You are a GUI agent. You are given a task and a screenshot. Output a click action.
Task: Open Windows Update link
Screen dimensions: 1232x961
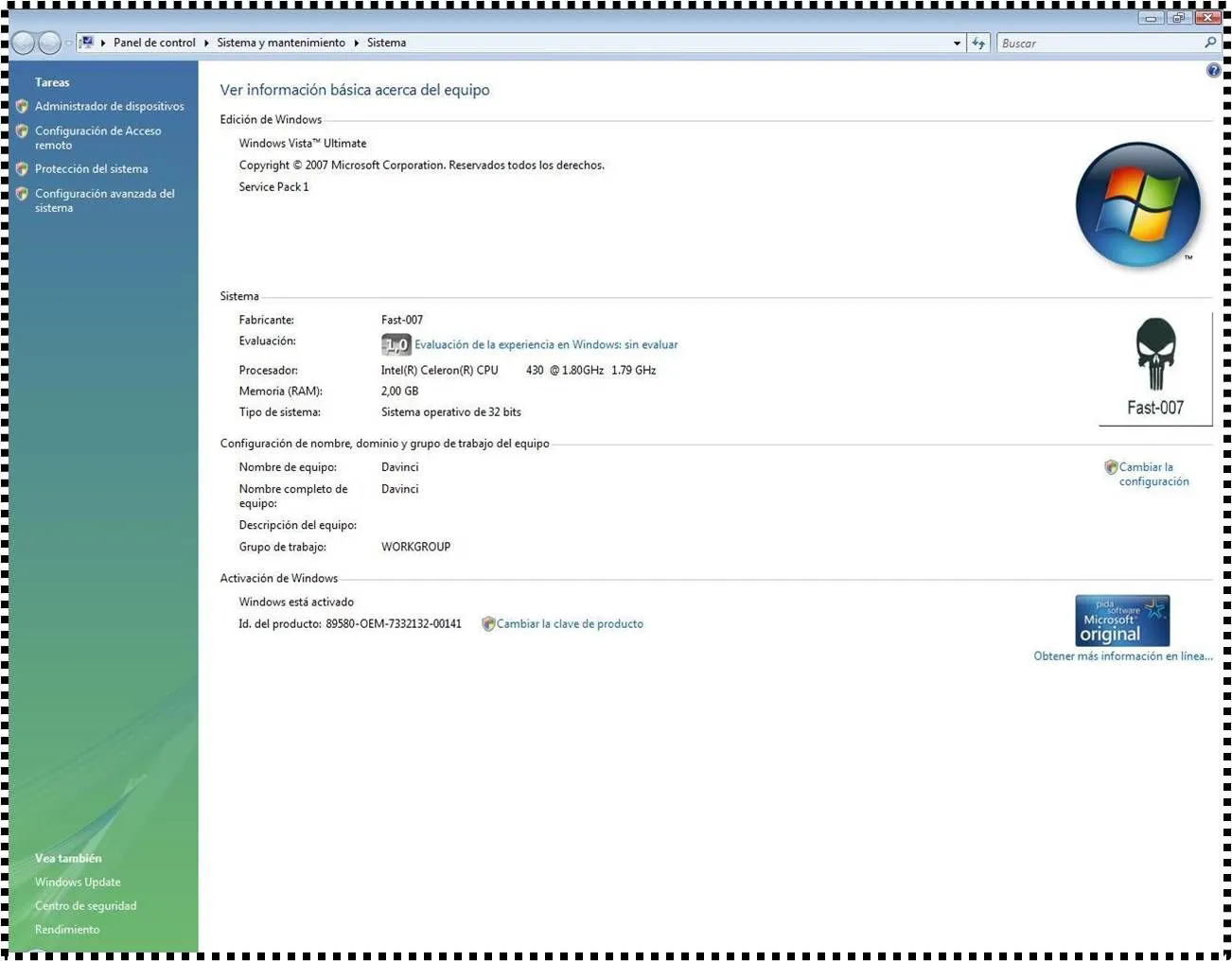click(78, 882)
